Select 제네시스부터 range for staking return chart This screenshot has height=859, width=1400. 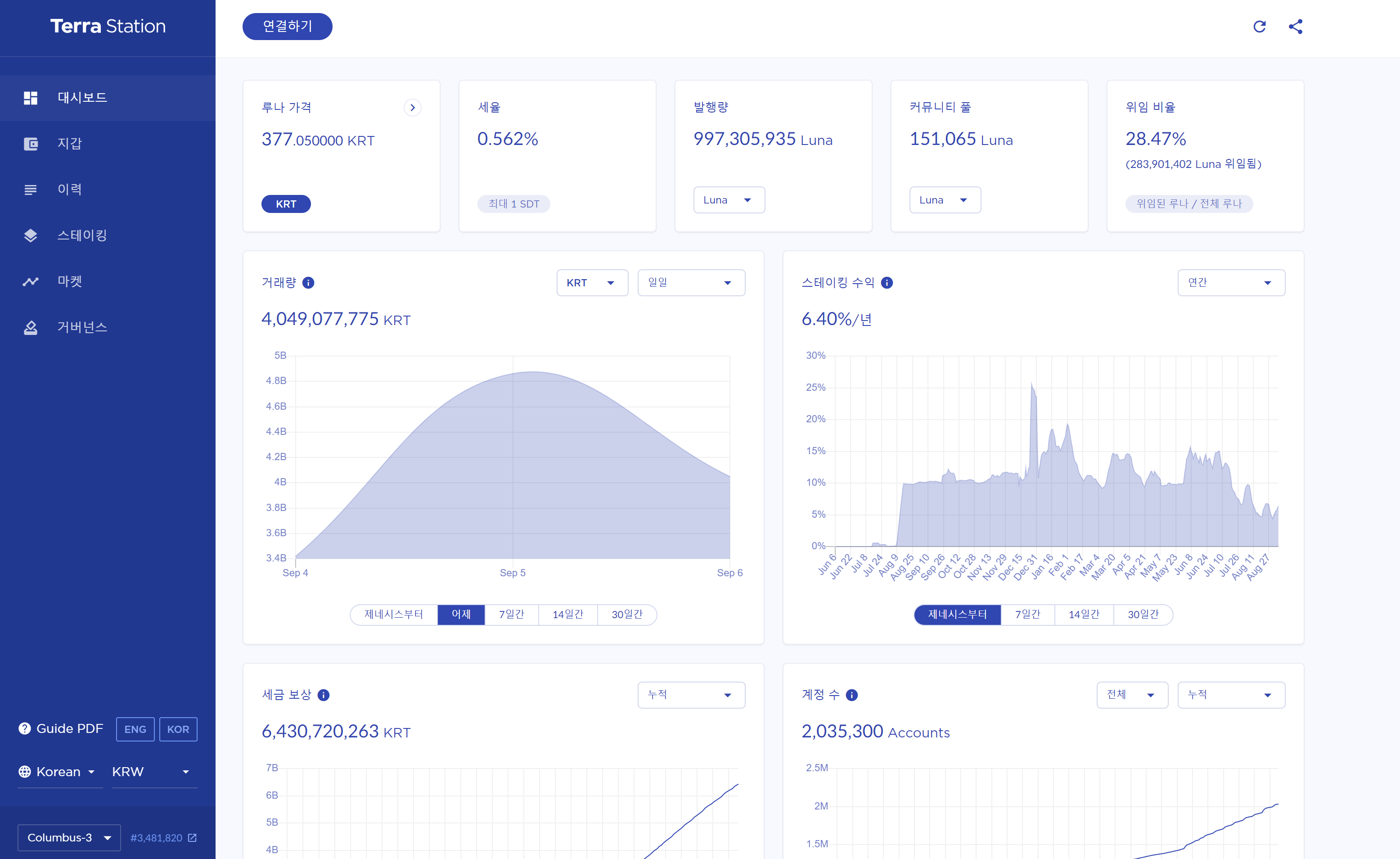click(x=957, y=615)
